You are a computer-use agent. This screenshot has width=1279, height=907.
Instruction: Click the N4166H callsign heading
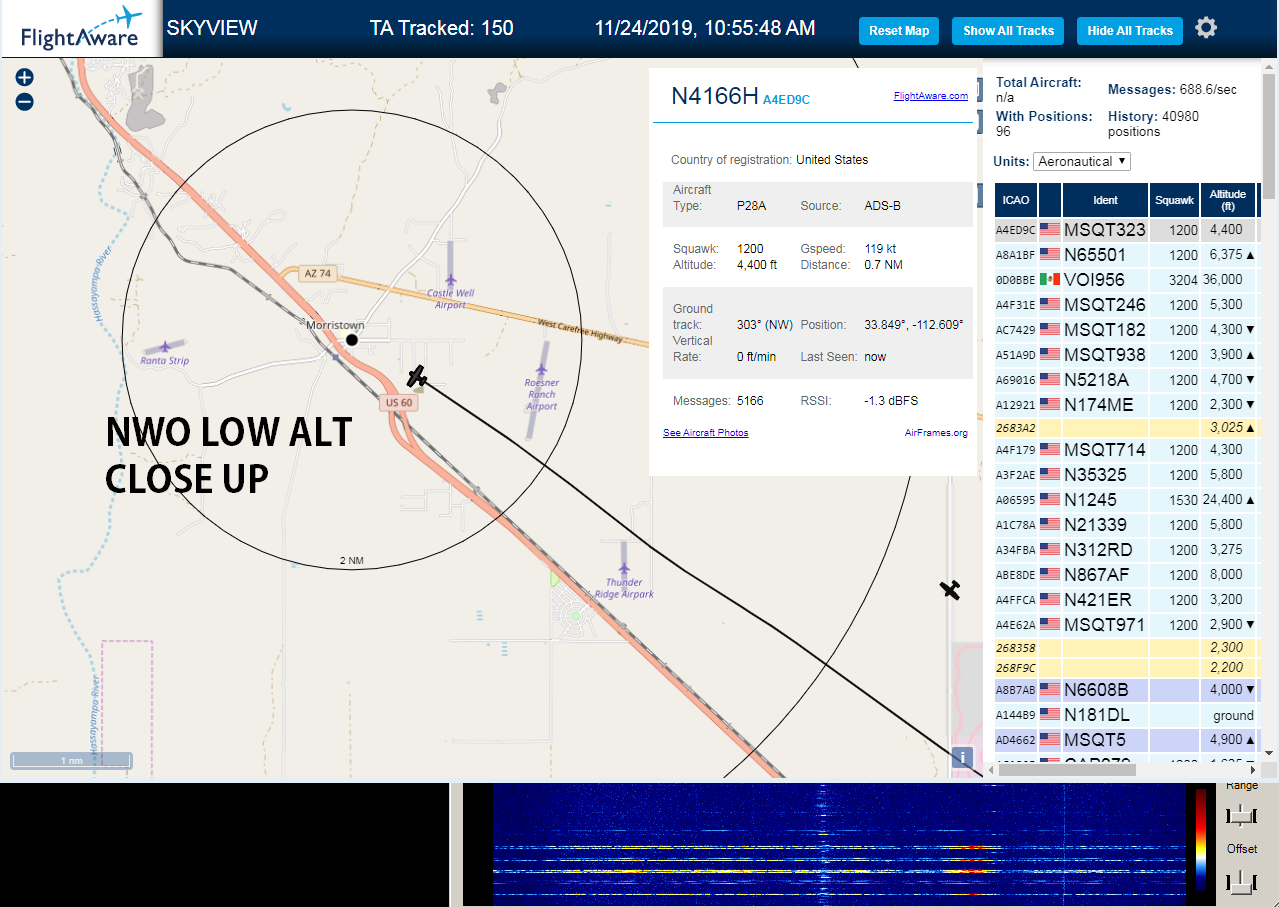pos(714,96)
